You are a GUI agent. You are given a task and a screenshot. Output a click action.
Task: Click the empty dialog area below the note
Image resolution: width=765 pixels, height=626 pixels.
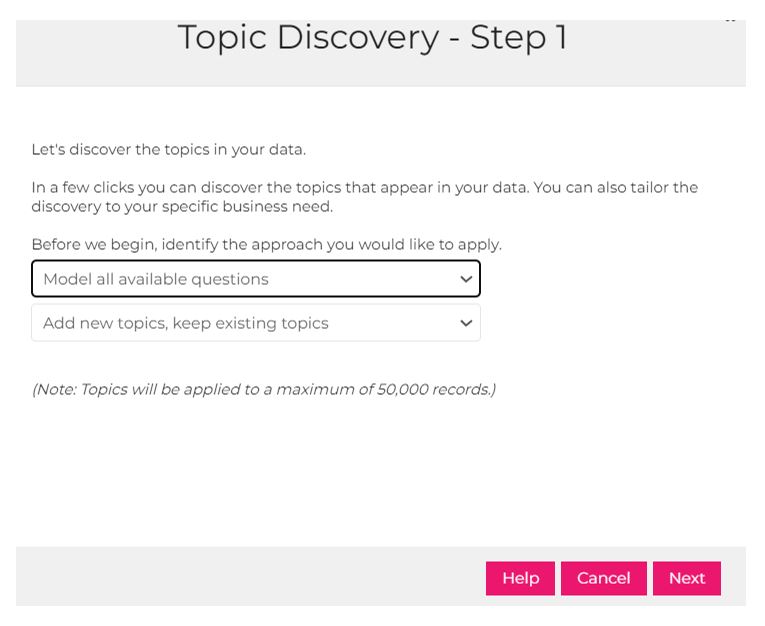tap(380, 470)
